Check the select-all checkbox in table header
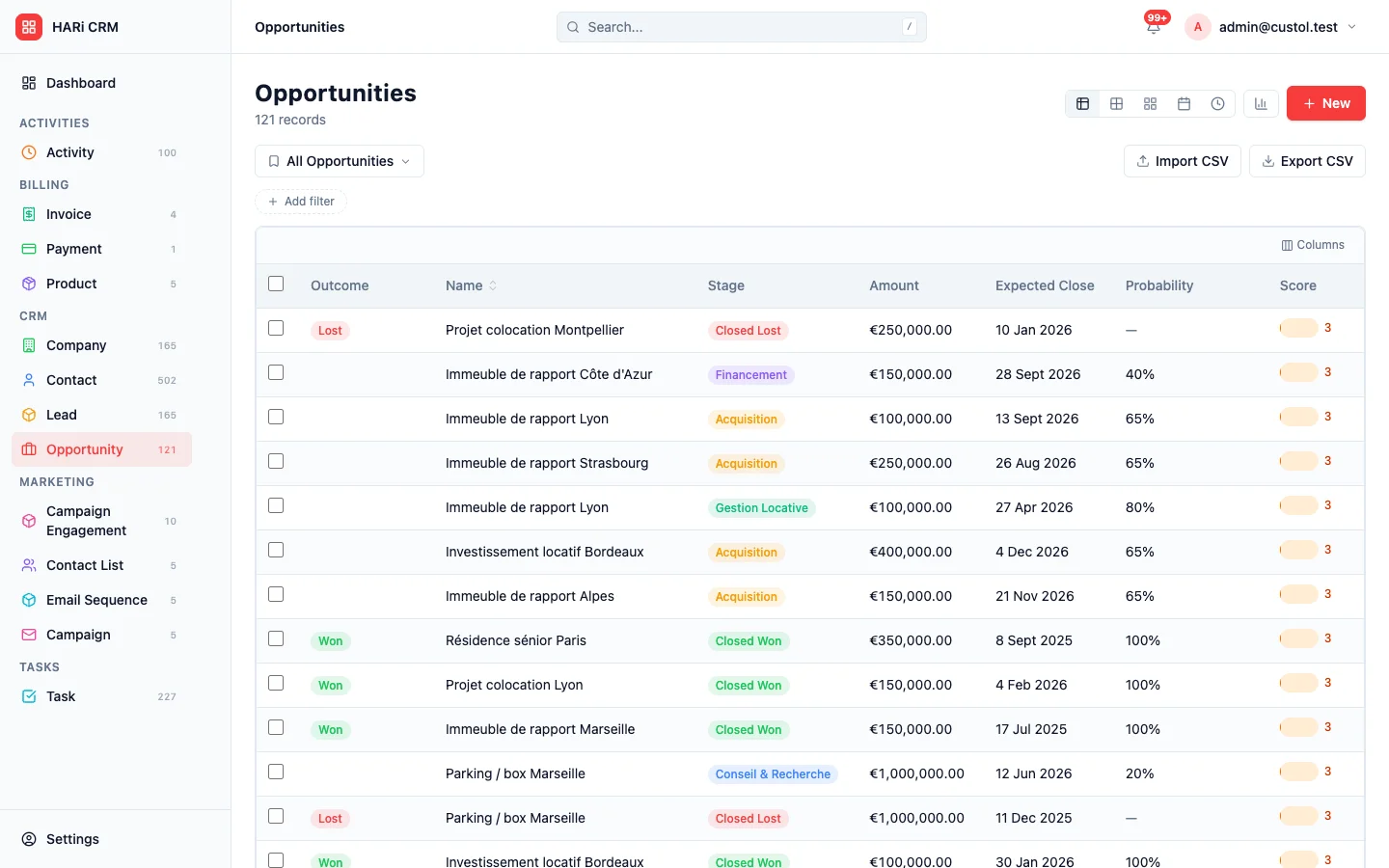The width and height of the screenshot is (1389, 868). coord(276,284)
